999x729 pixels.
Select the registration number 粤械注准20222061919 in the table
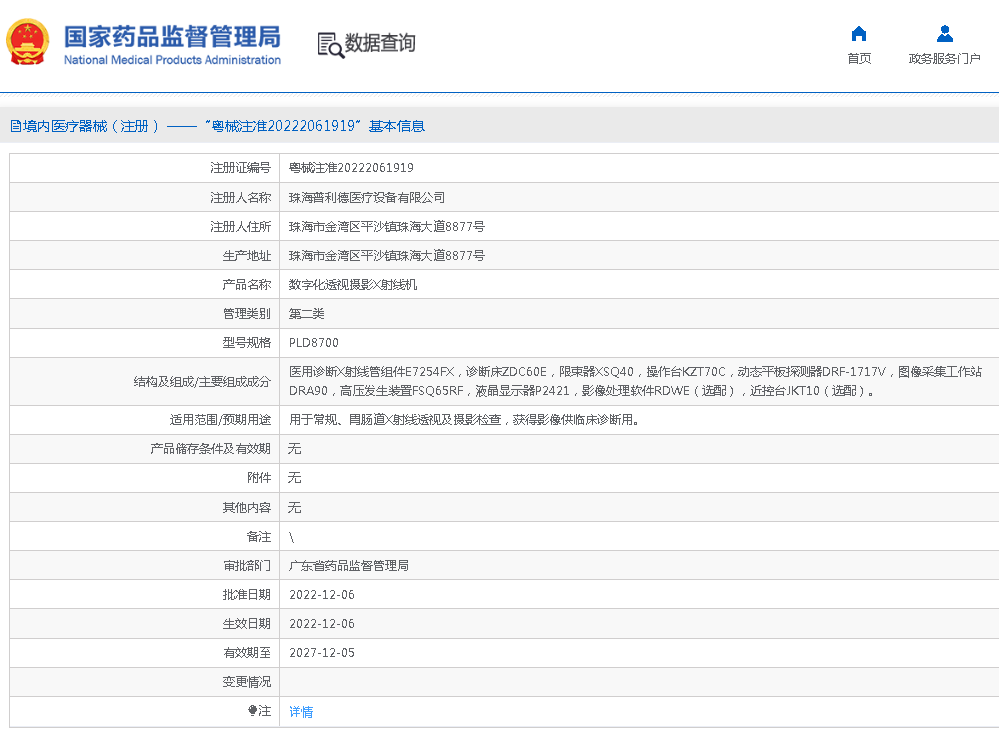click(351, 168)
